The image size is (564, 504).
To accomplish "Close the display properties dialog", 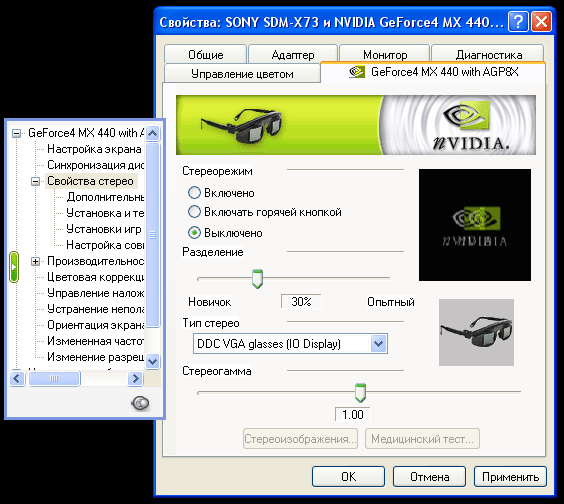I will coord(541,22).
